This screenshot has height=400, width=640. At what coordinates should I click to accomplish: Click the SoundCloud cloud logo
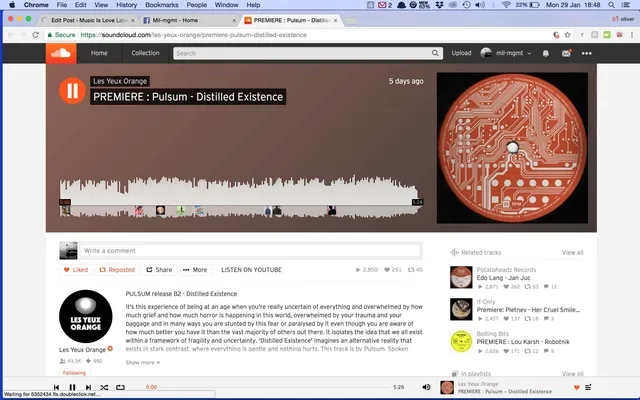61,53
